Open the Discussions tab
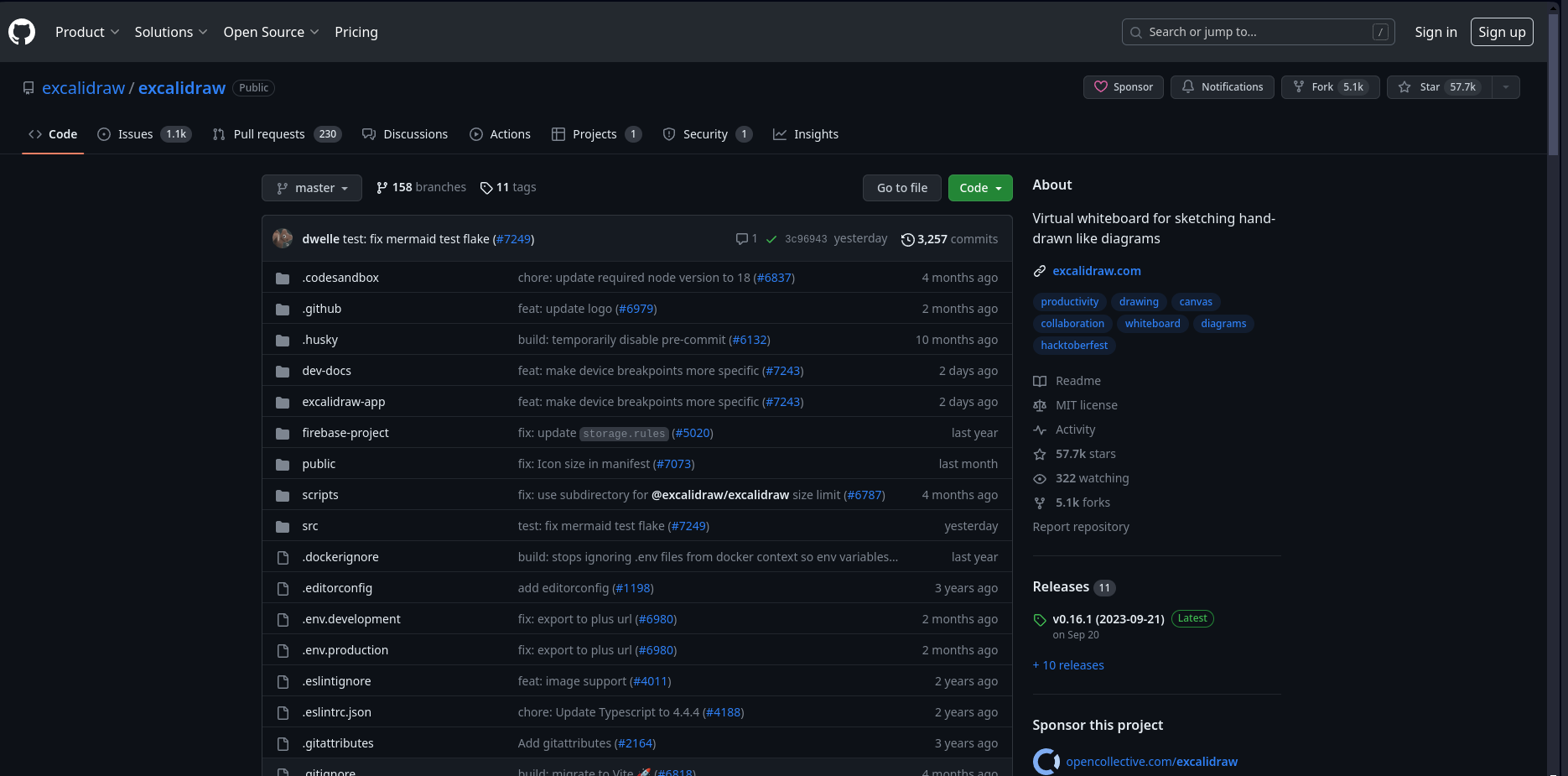This screenshot has width=1568, height=776. (405, 134)
